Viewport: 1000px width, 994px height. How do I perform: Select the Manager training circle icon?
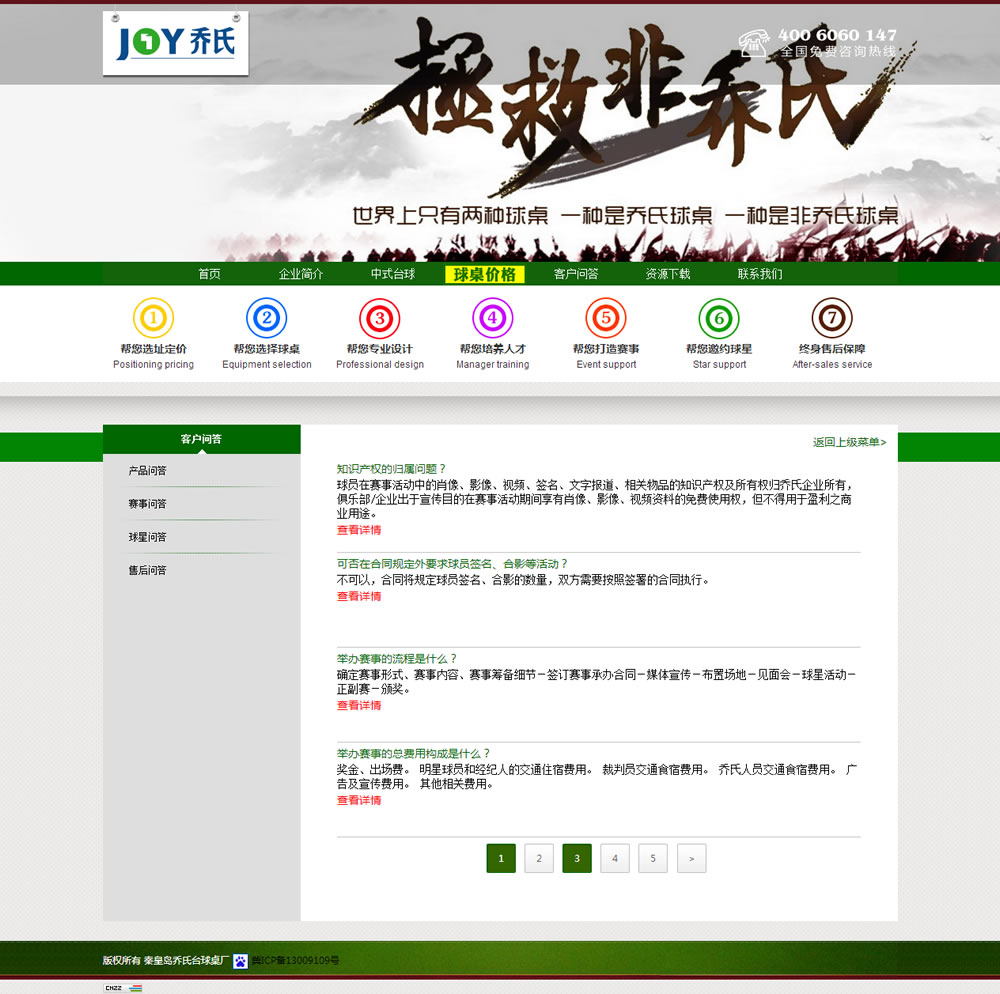tap(493, 319)
